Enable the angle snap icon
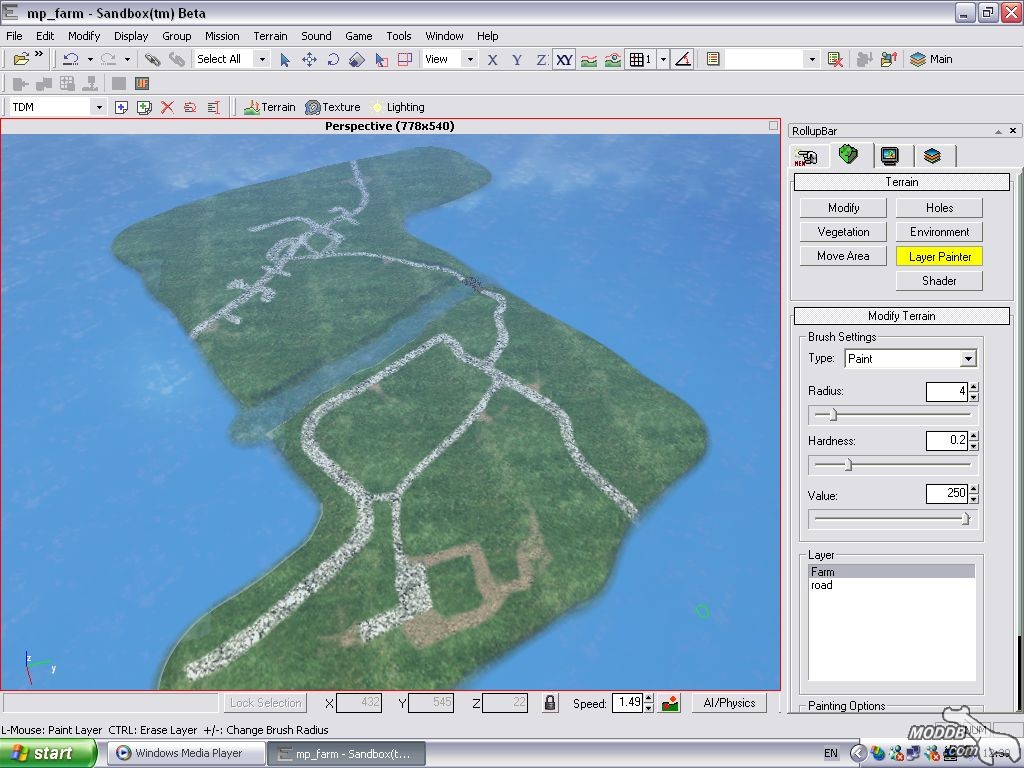Screen dimensions: 1024x768 coord(683,59)
